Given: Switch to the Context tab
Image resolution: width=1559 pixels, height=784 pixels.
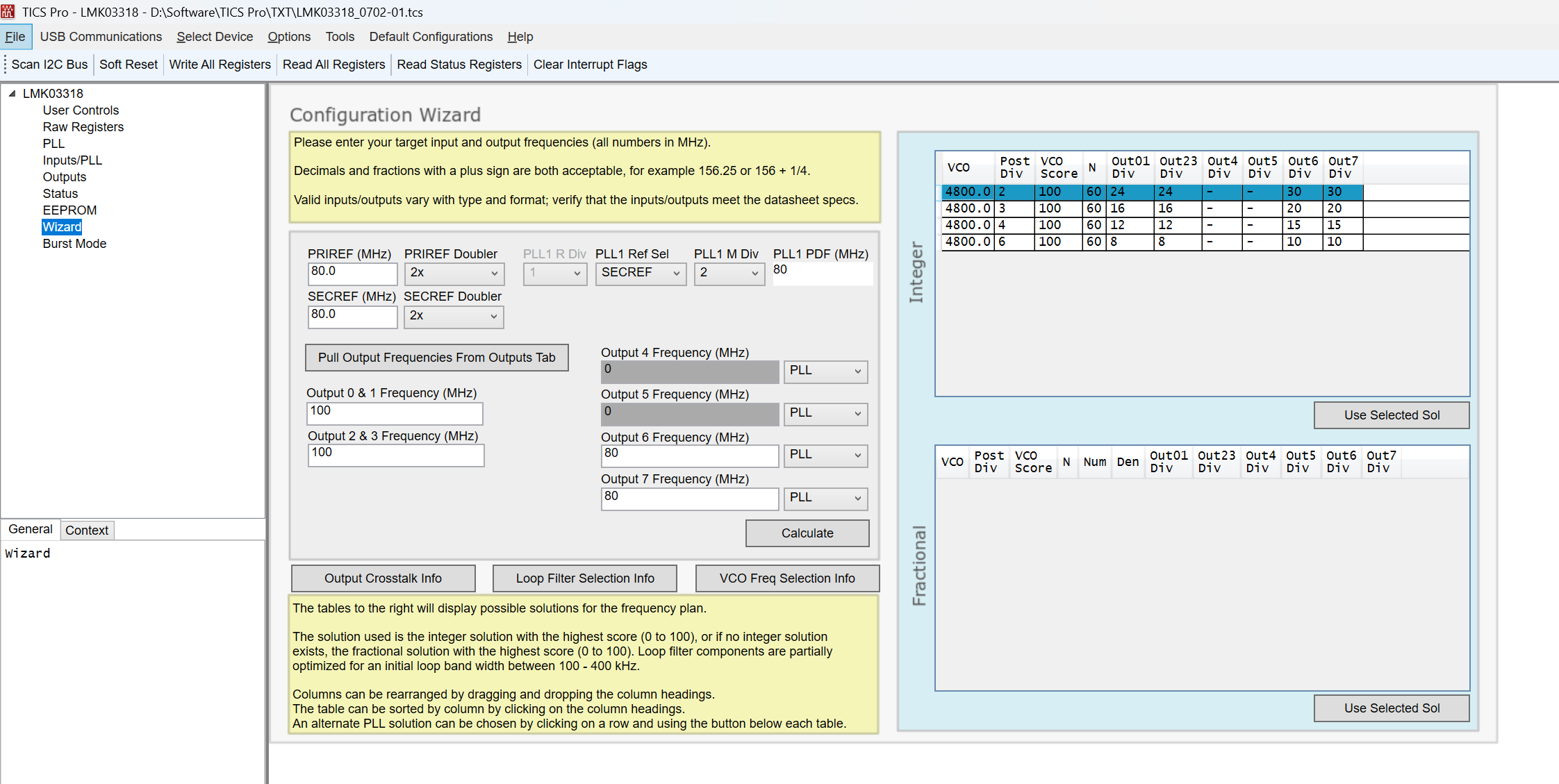Looking at the screenshot, I should coord(87,531).
